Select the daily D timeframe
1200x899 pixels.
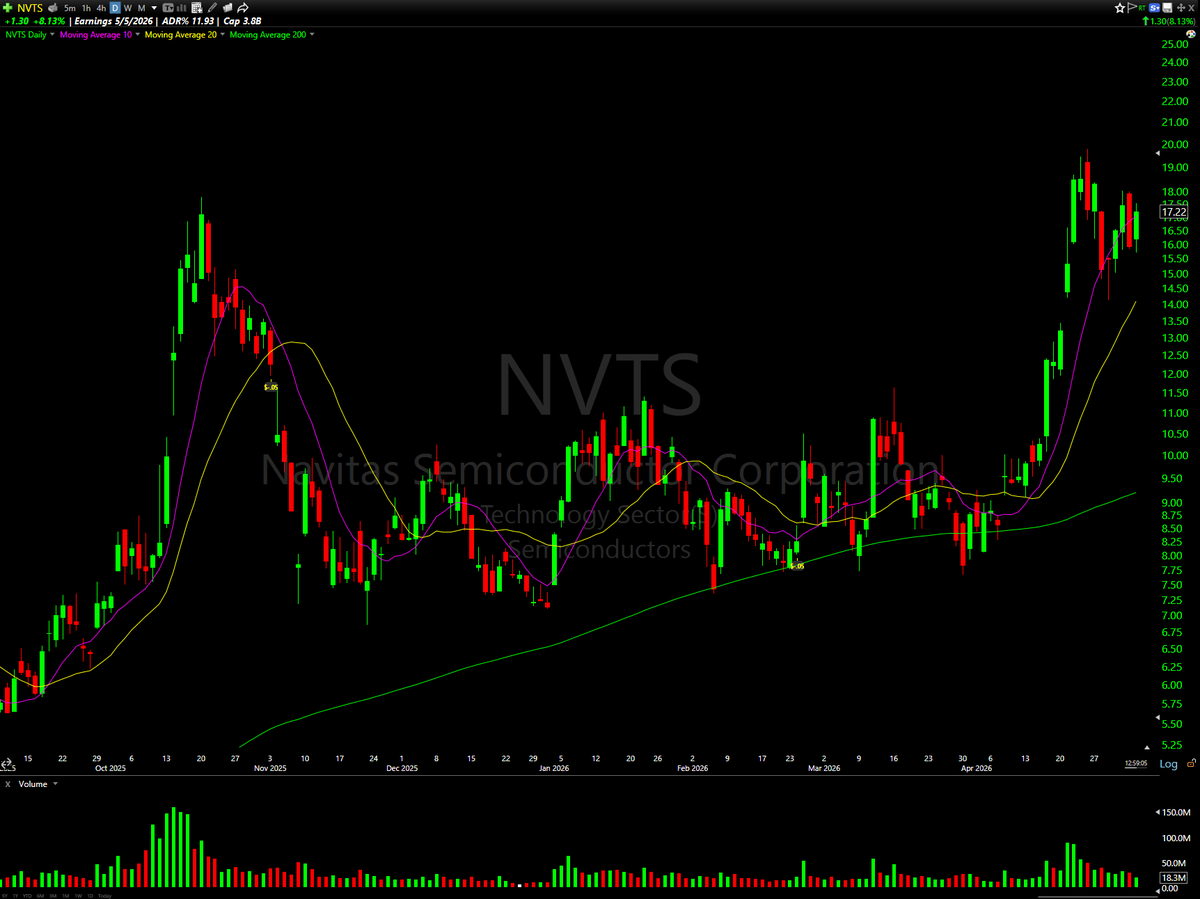(x=115, y=8)
